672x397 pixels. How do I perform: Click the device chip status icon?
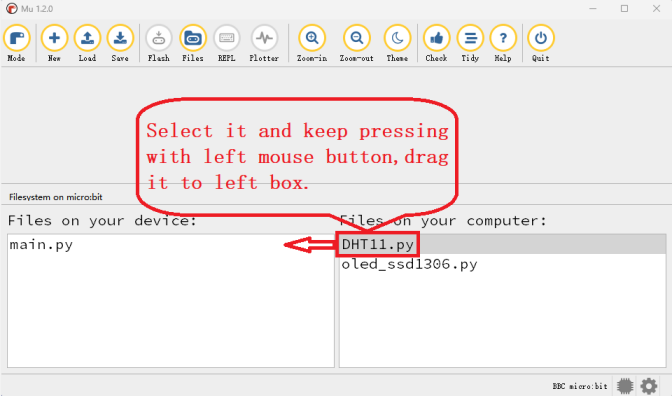[625, 386]
